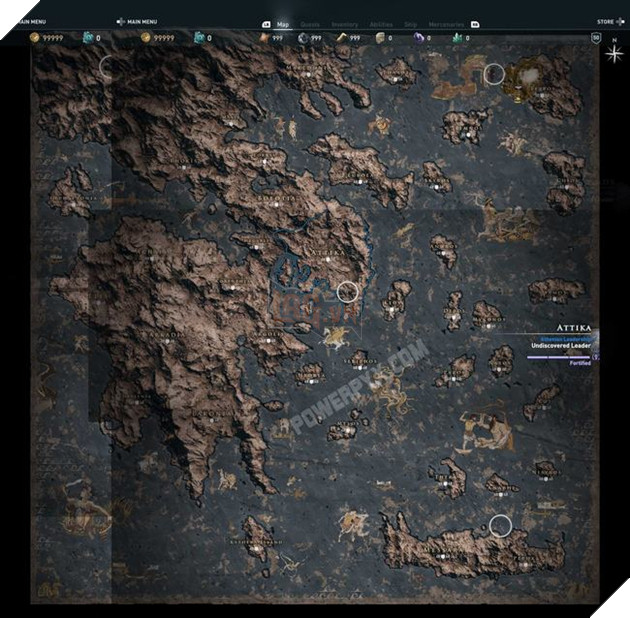Viewport: 630px width, 618px height.
Task: Open the Inventory tab
Action: (344, 25)
